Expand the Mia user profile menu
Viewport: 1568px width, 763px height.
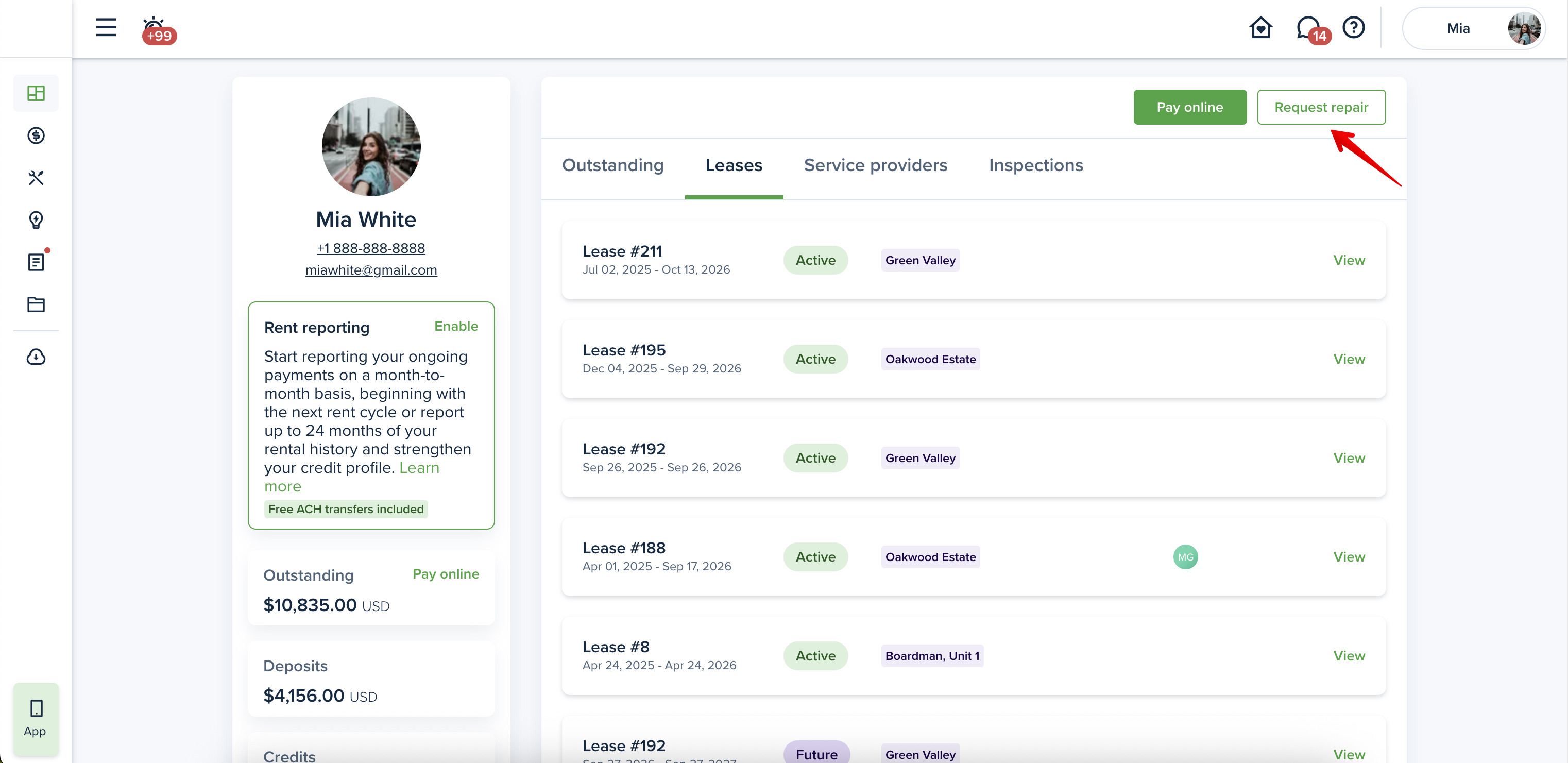coord(1473,29)
